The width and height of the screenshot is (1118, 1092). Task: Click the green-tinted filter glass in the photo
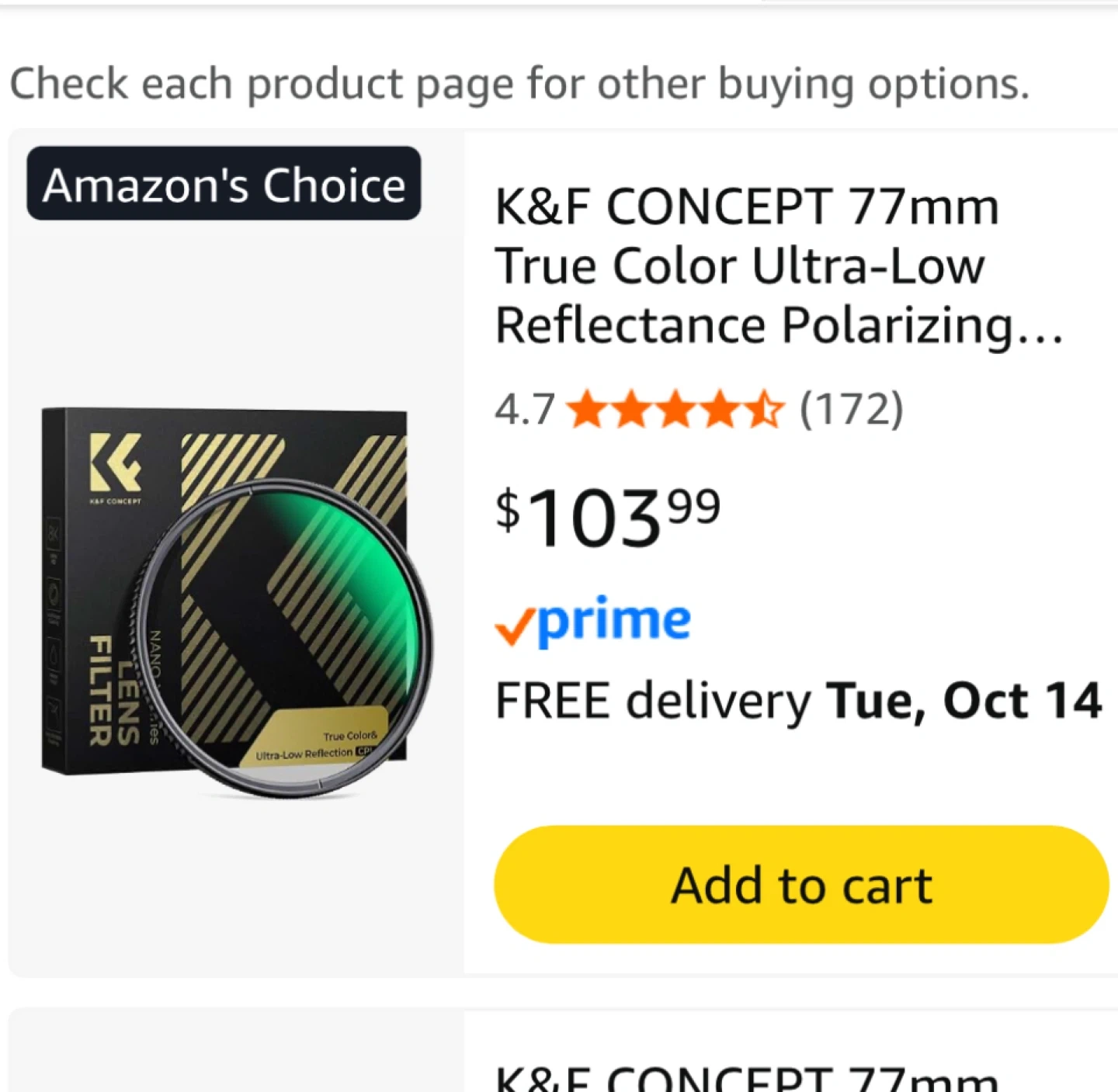(x=342, y=590)
